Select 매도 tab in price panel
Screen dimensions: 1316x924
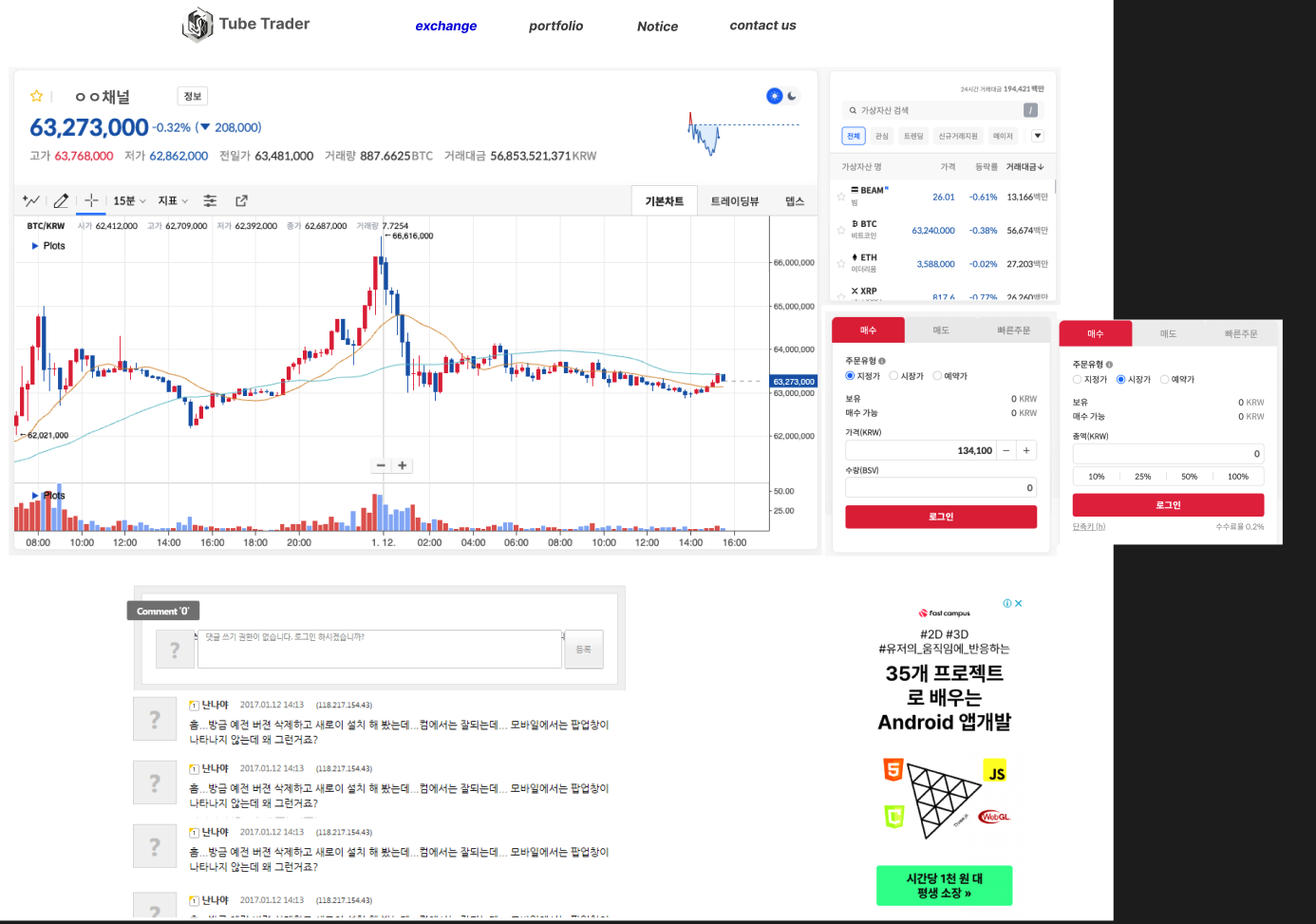click(941, 330)
